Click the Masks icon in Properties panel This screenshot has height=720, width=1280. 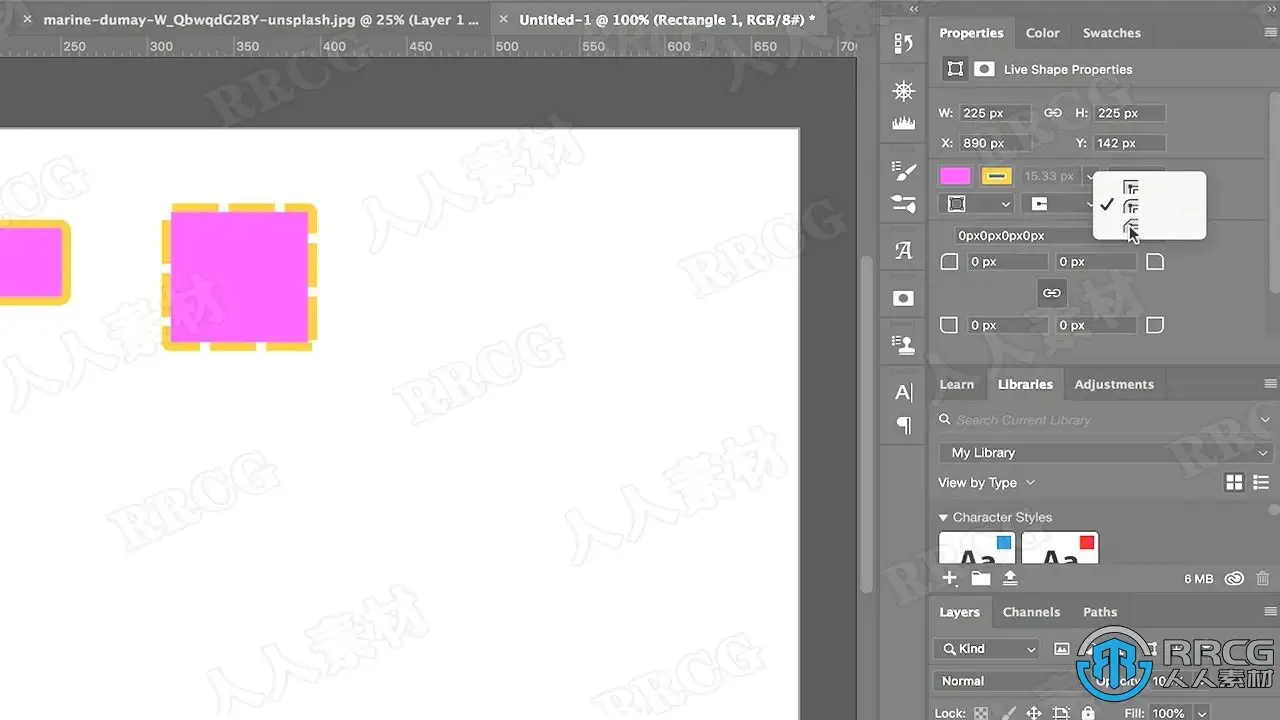(984, 69)
